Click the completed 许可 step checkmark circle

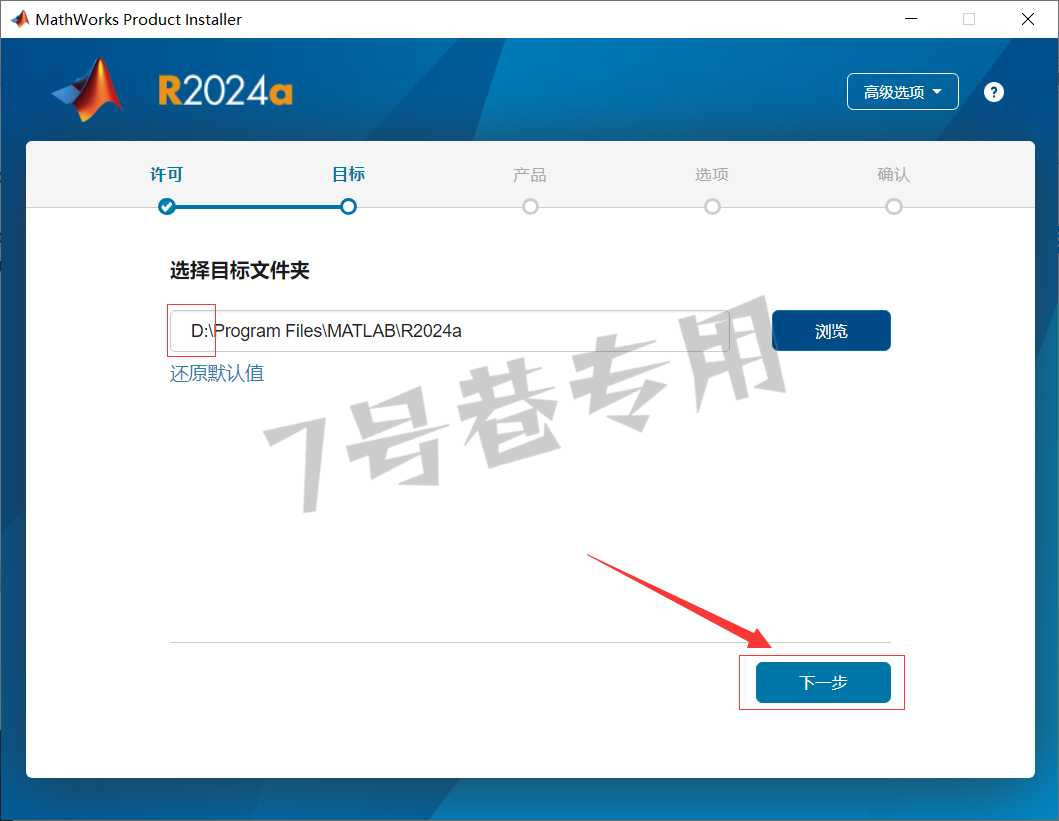pyautogui.click(x=167, y=207)
